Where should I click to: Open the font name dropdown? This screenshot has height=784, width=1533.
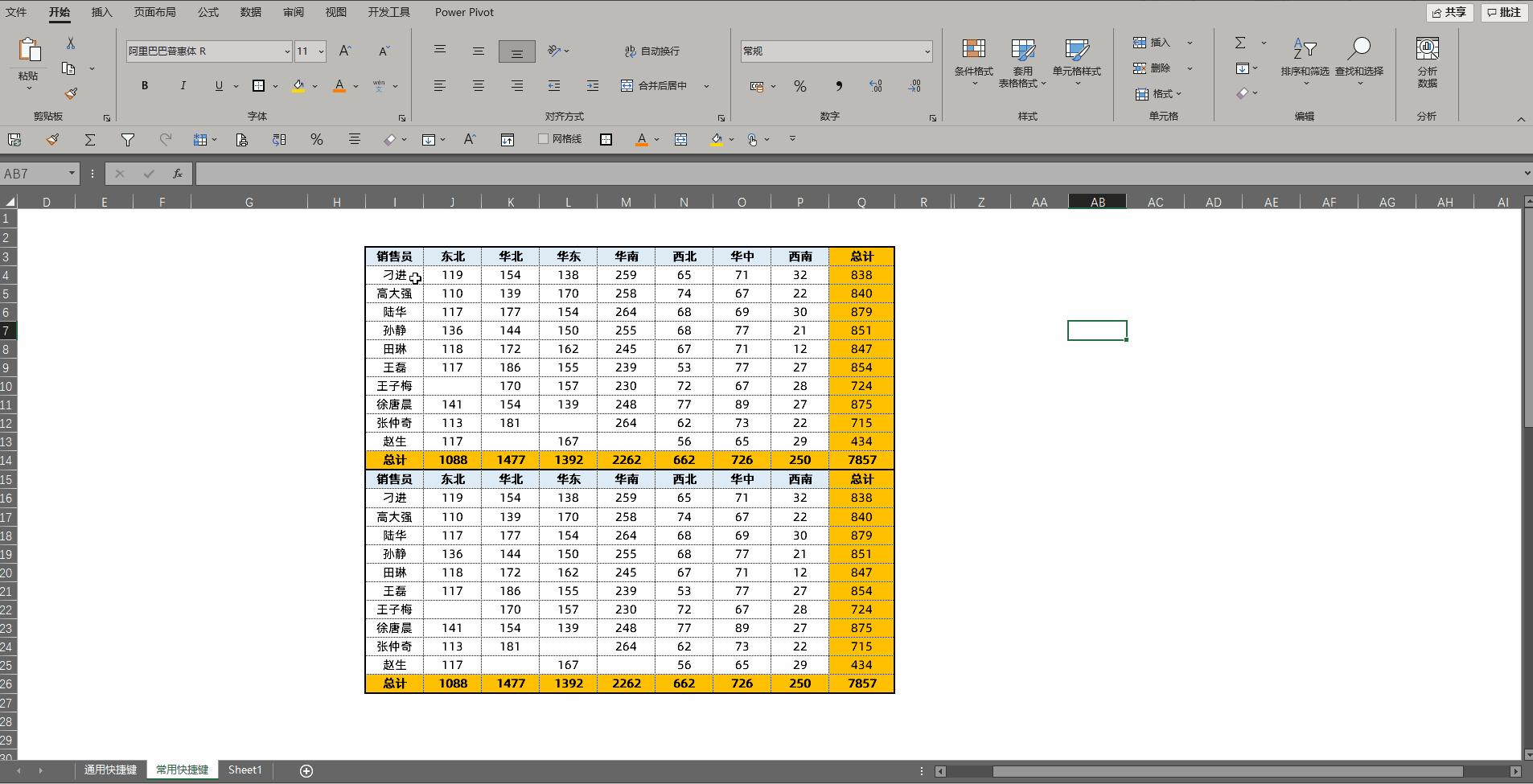(x=287, y=51)
